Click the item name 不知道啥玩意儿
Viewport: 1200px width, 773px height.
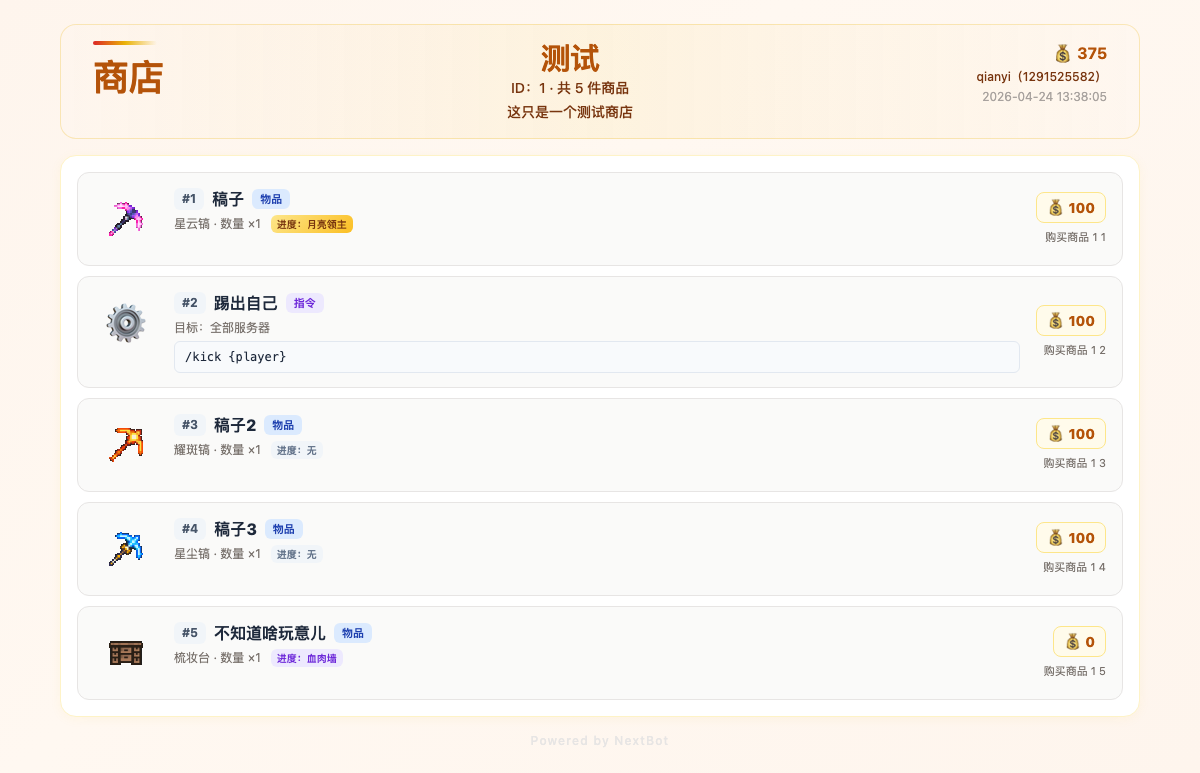270,633
